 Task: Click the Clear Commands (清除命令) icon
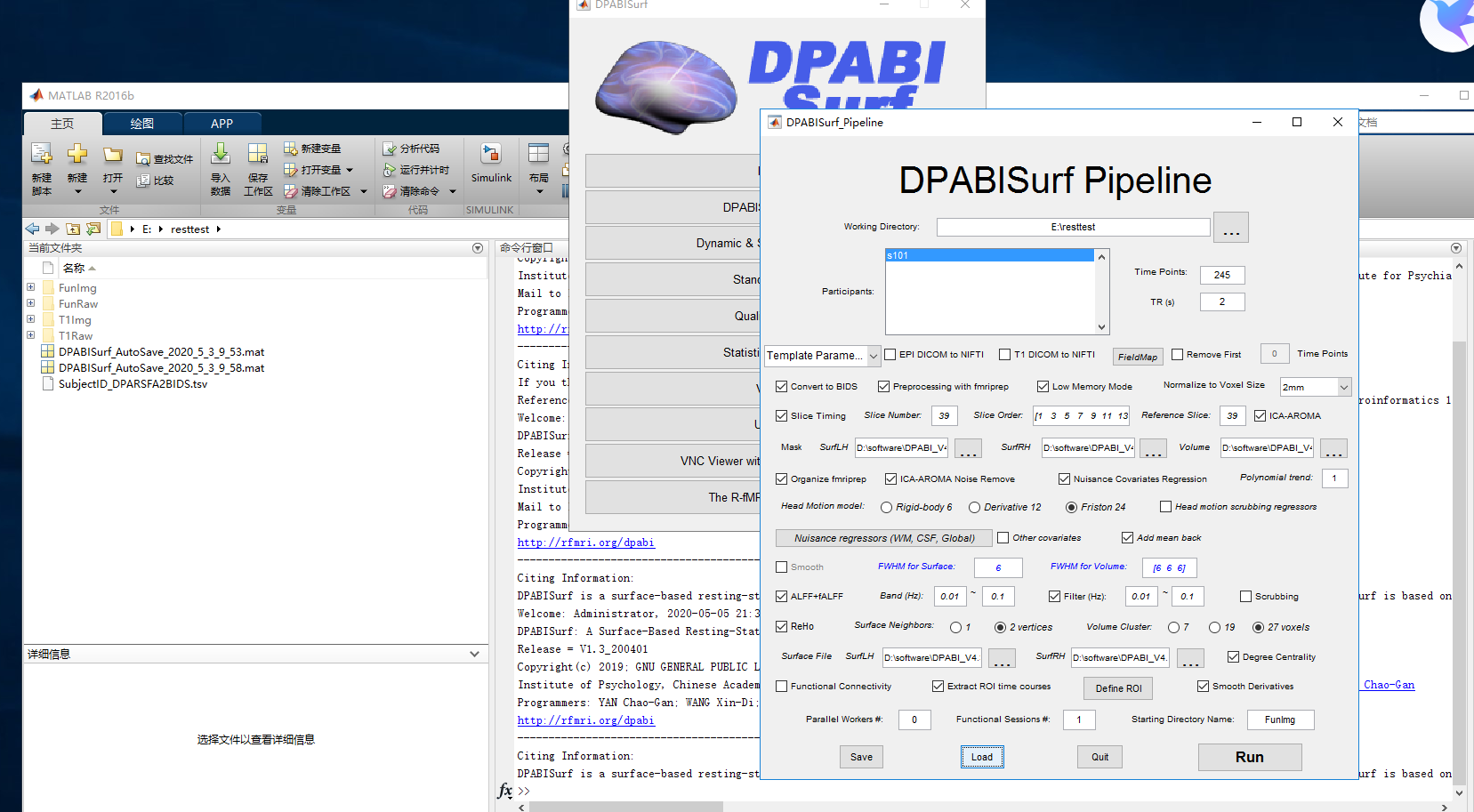click(390, 191)
